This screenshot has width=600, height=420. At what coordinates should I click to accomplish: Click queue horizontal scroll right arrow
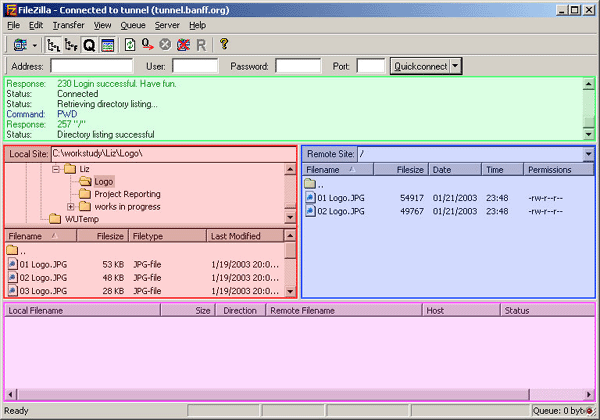tap(589, 394)
